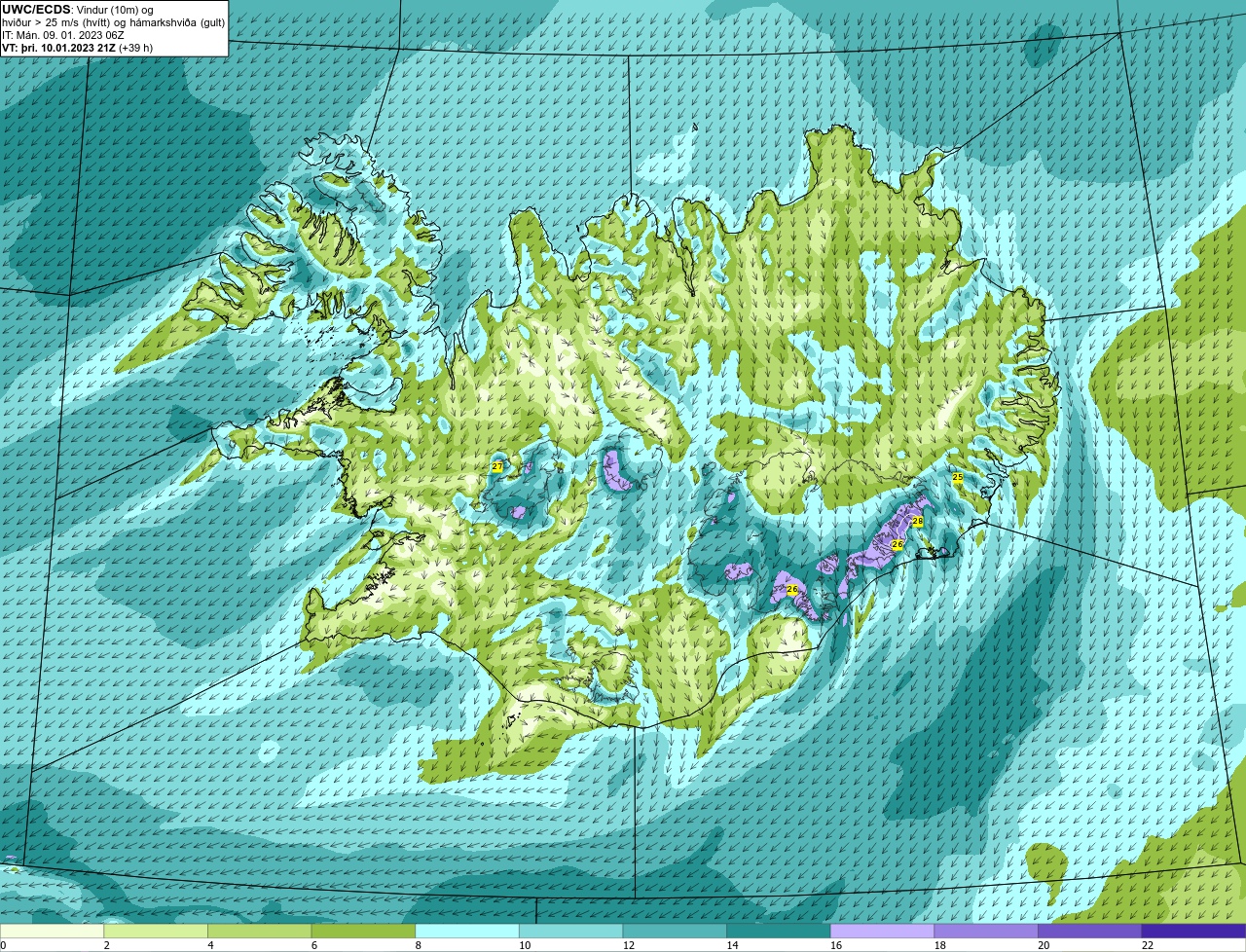Click the 12–14 m/s teal legend swatch
Image resolution: width=1246 pixels, height=952 pixels.
pyautogui.click(x=675, y=931)
